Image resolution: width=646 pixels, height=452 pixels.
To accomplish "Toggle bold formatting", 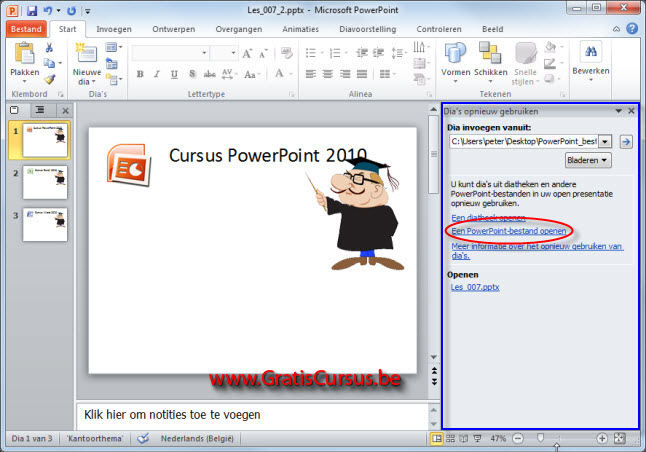I will [140, 74].
